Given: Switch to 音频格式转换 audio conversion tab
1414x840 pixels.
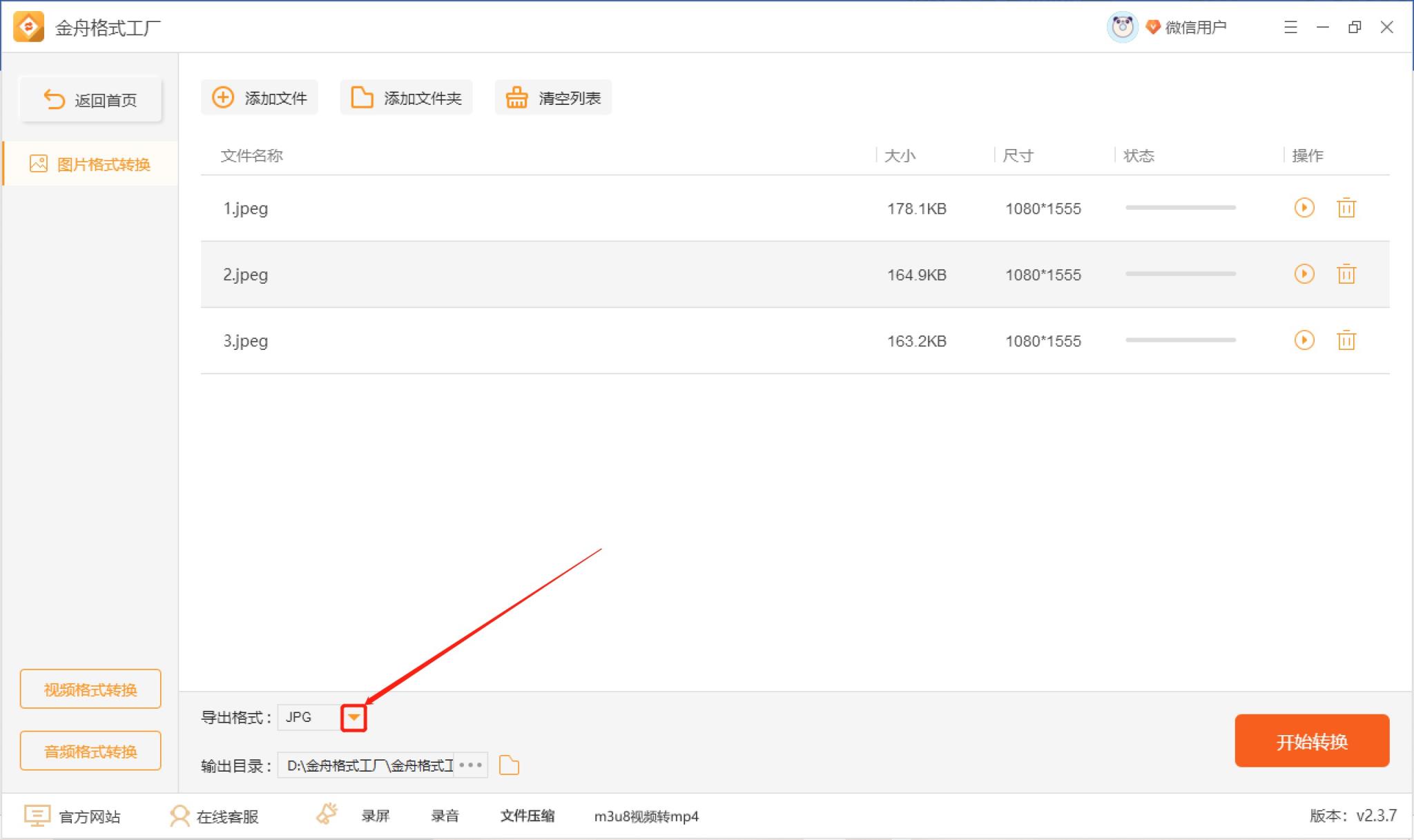Looking at the screenshot, I should point(90,750).
